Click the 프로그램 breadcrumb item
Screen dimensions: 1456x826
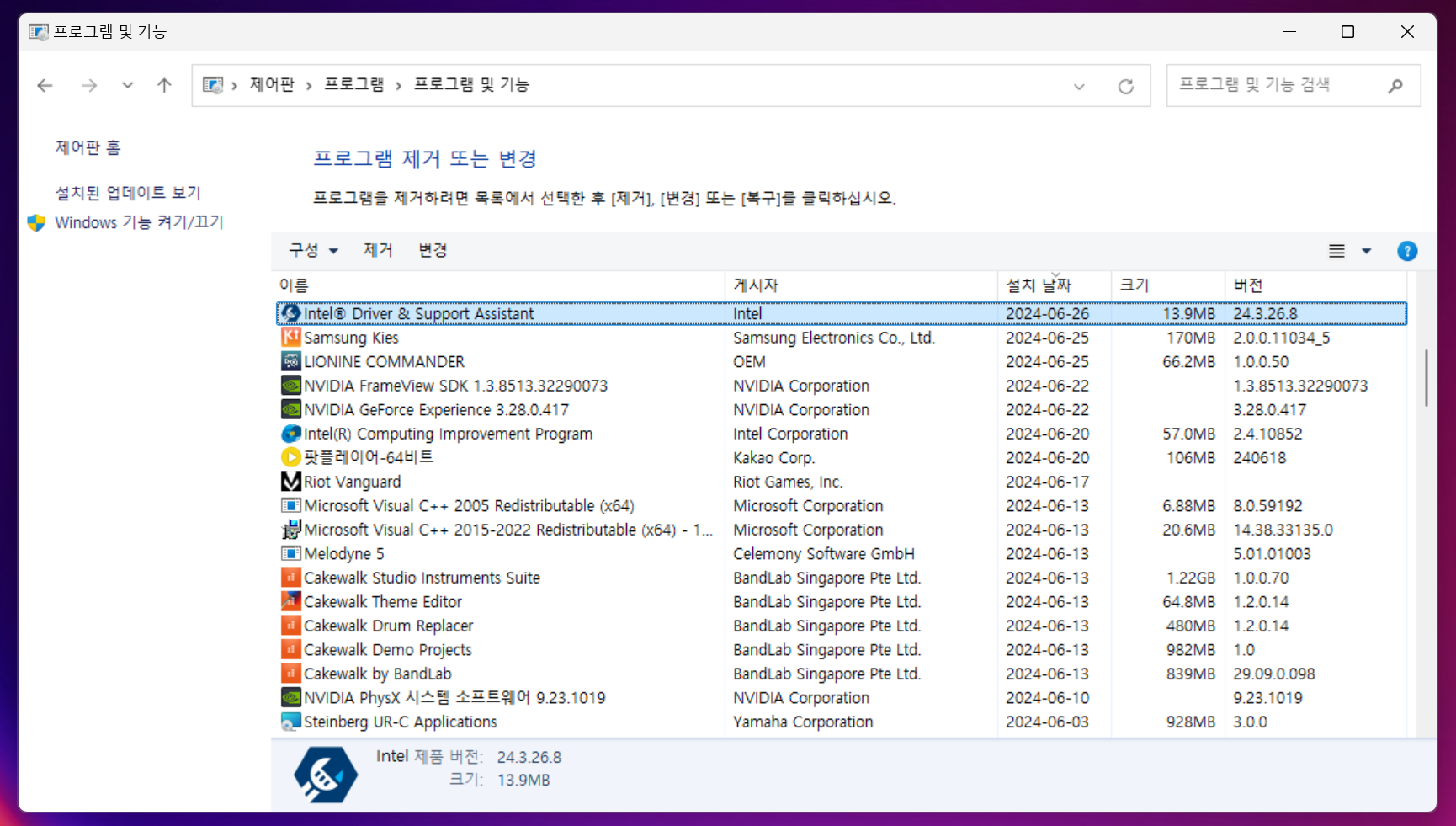tap(353, 84)
